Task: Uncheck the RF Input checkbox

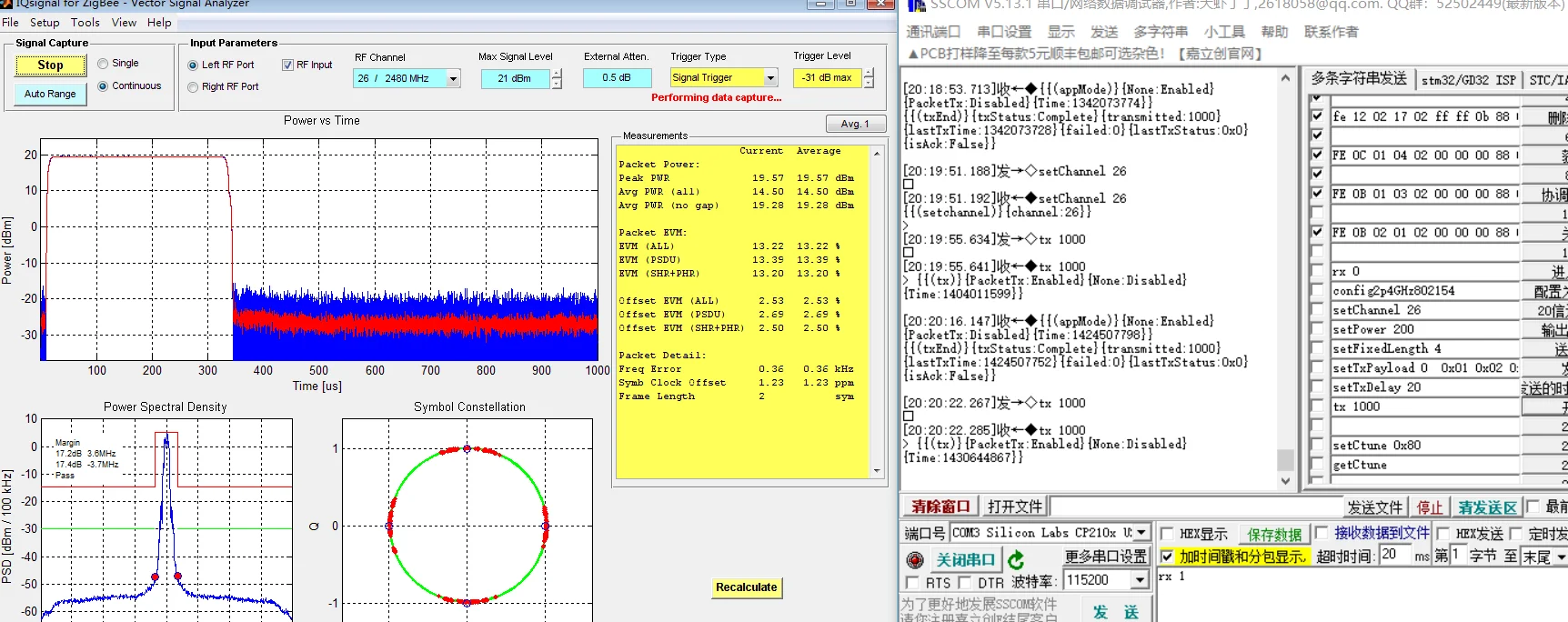Action: (x=287, y=65)
